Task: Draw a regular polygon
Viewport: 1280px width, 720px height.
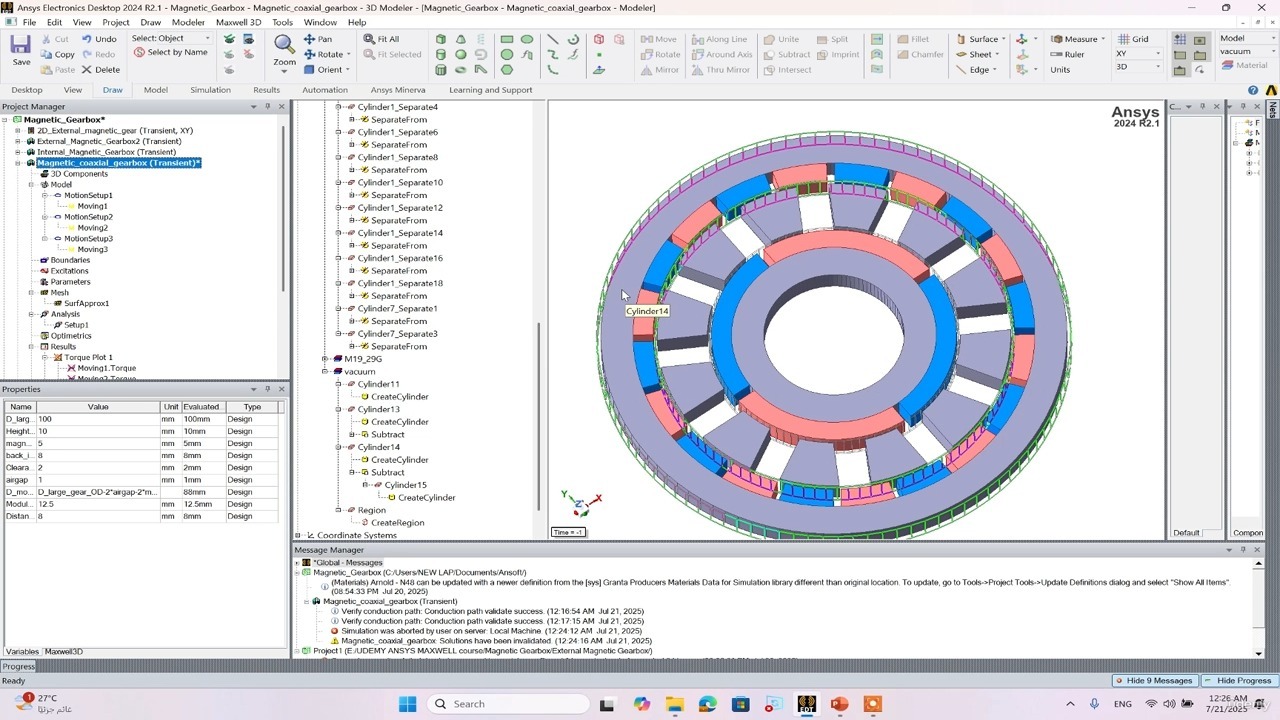Action: click(507, 70)
